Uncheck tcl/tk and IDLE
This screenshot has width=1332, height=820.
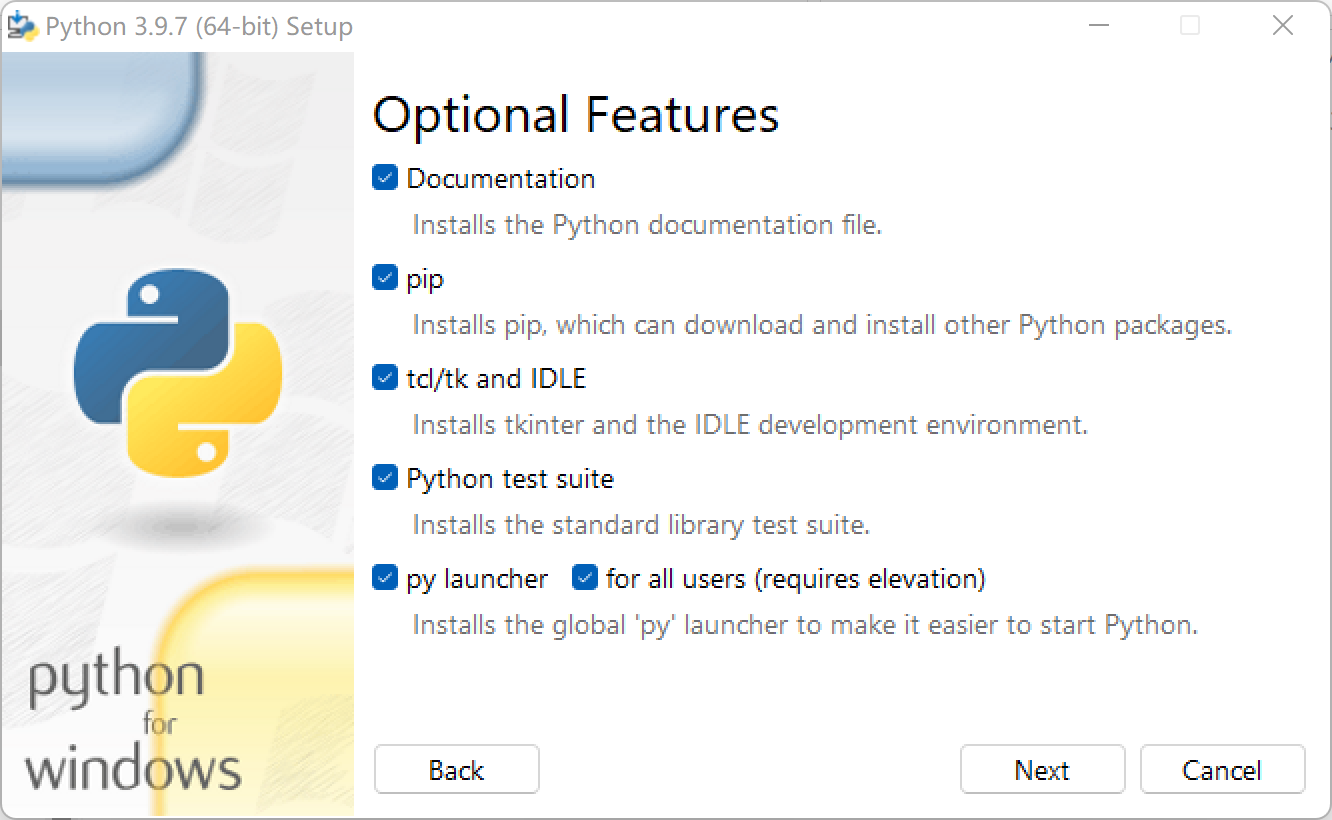(384, 377)
